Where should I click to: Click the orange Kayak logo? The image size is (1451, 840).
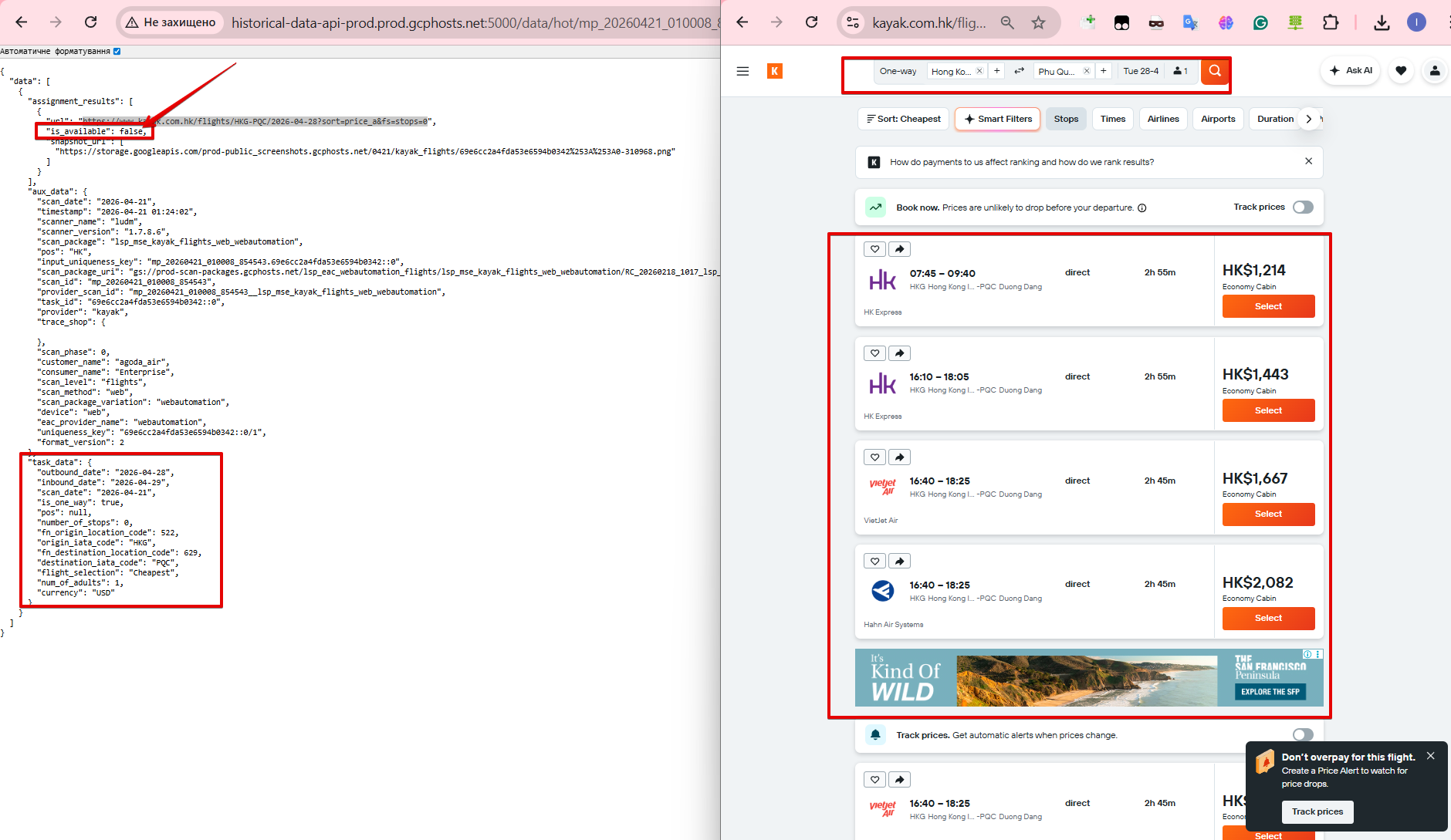tap(775, 71)
